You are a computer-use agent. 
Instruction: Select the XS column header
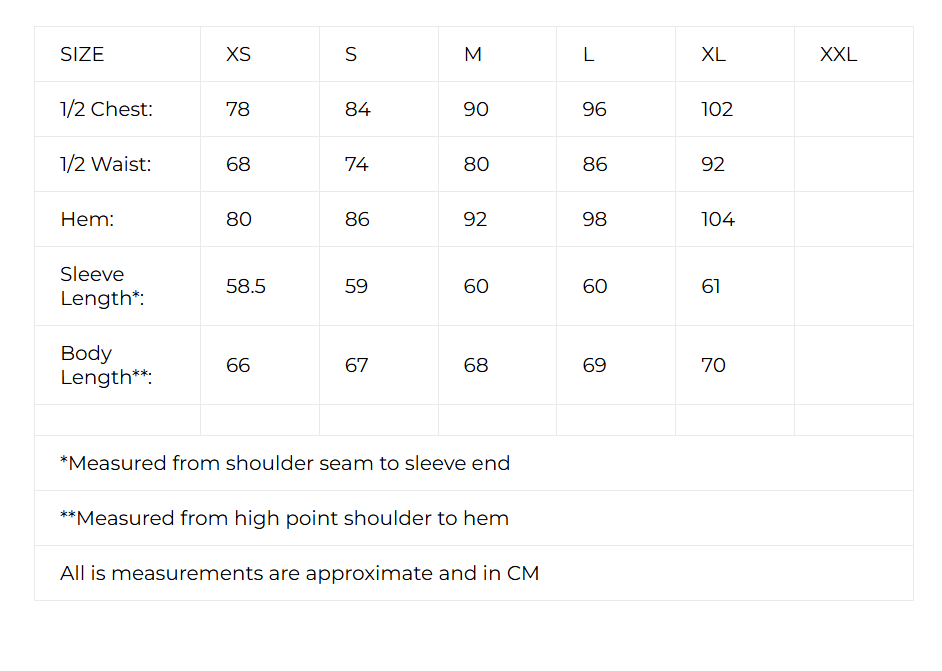pyautogui.click(x=238, y=55)
